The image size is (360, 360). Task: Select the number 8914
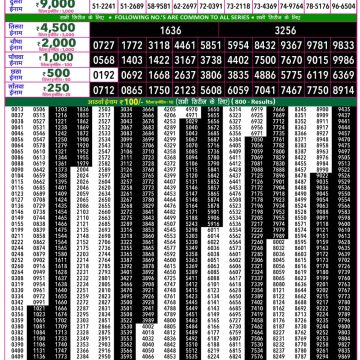click(344, 90)
